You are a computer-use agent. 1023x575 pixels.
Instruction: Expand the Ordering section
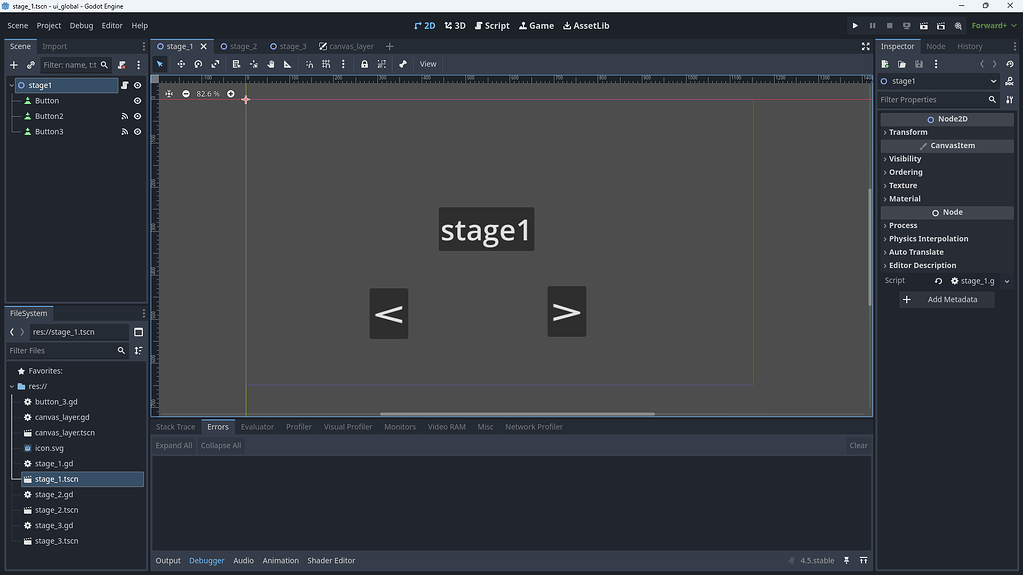[947, 172]
